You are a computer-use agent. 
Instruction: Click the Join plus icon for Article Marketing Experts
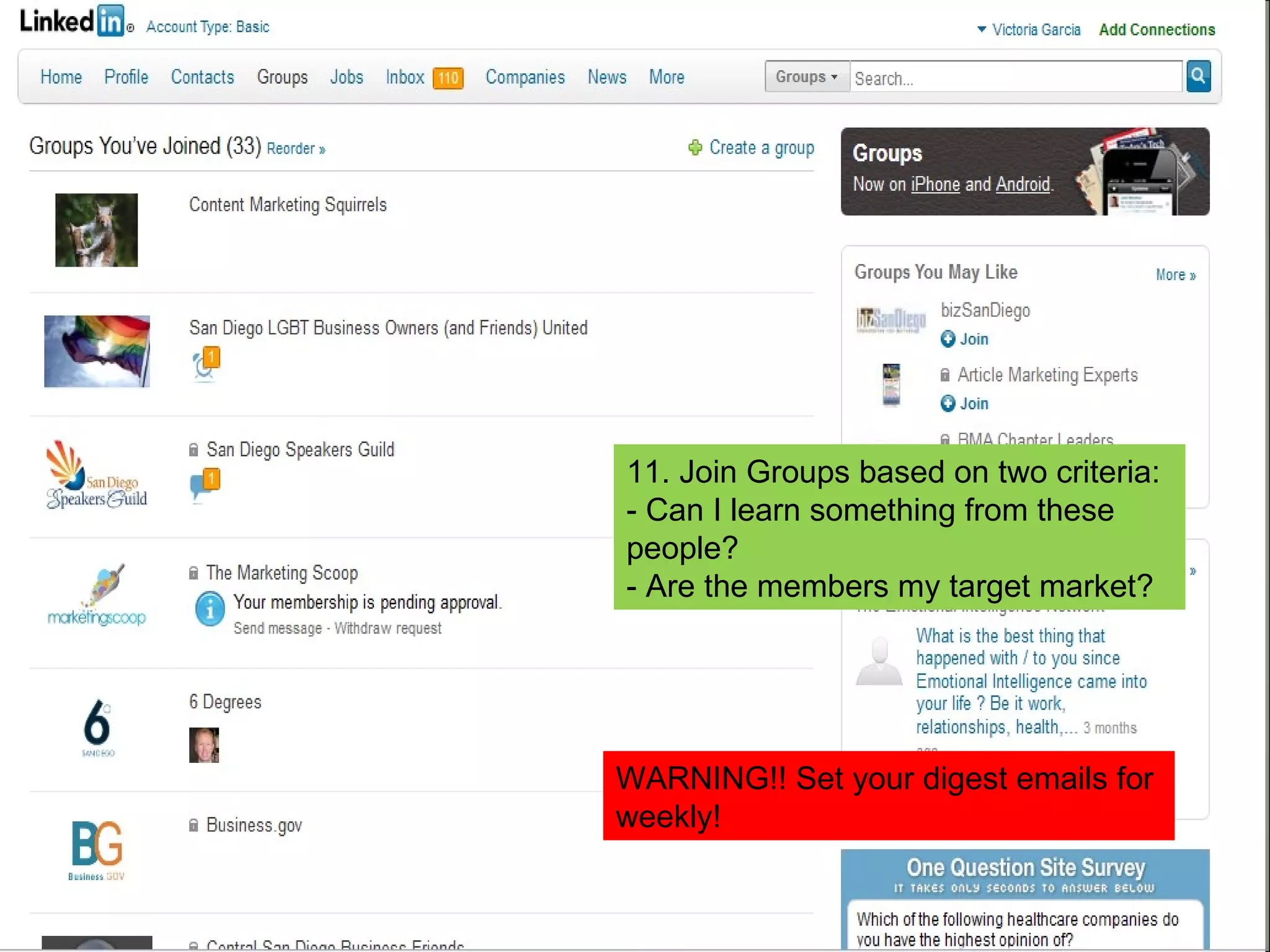coord(948,403)
